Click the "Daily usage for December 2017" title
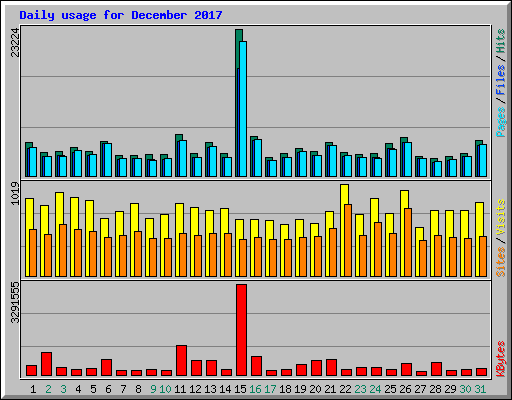Viewport: 512px width, 400px height. coord(121,15)
